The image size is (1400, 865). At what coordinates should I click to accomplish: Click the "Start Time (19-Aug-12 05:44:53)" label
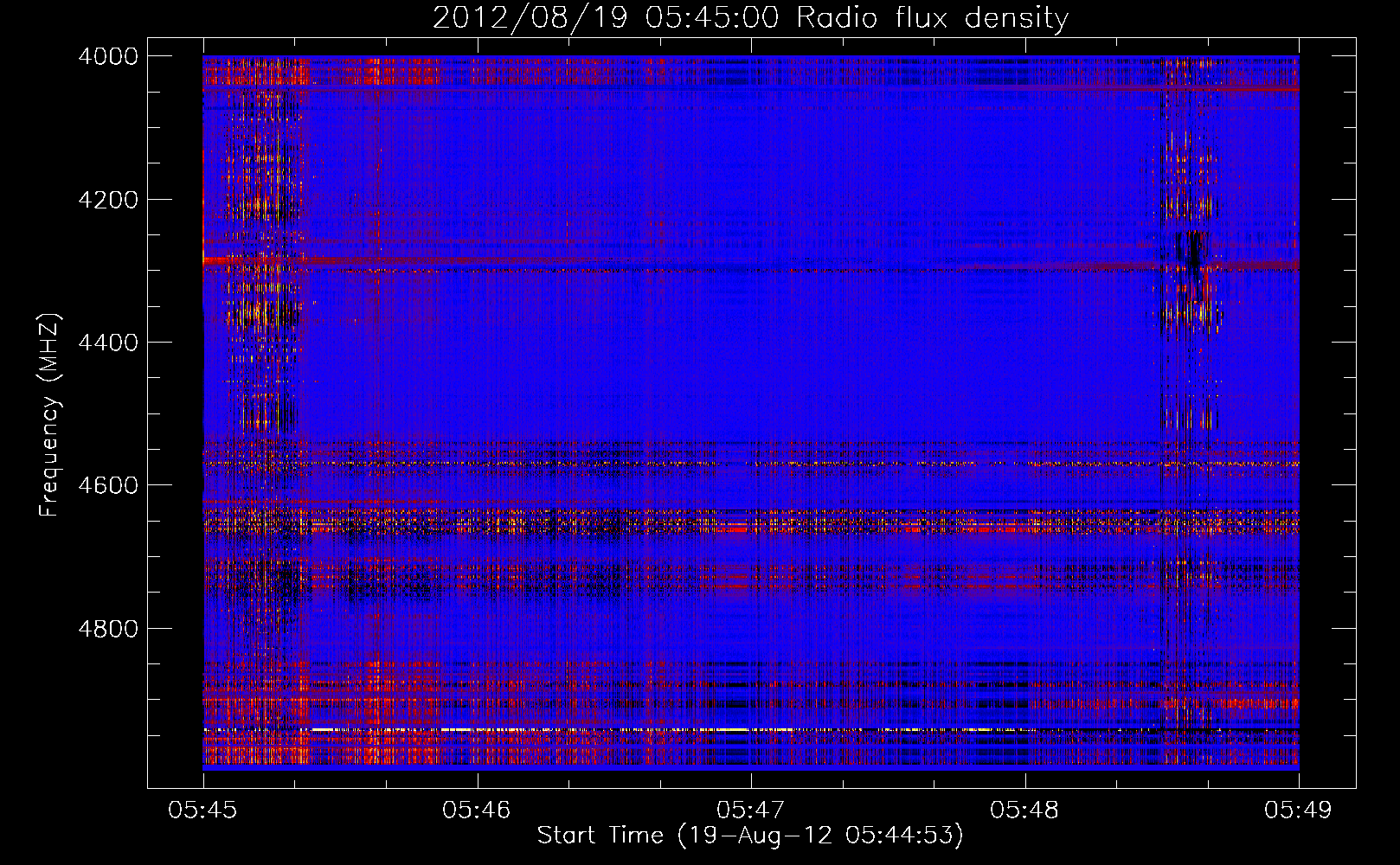pos(750,836)
